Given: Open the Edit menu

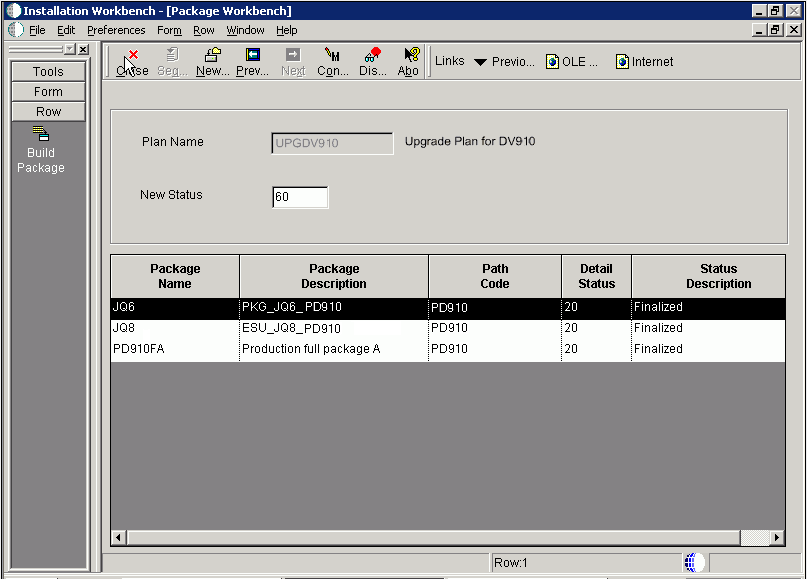Looking at the screenshot, I should coord(66,30).
